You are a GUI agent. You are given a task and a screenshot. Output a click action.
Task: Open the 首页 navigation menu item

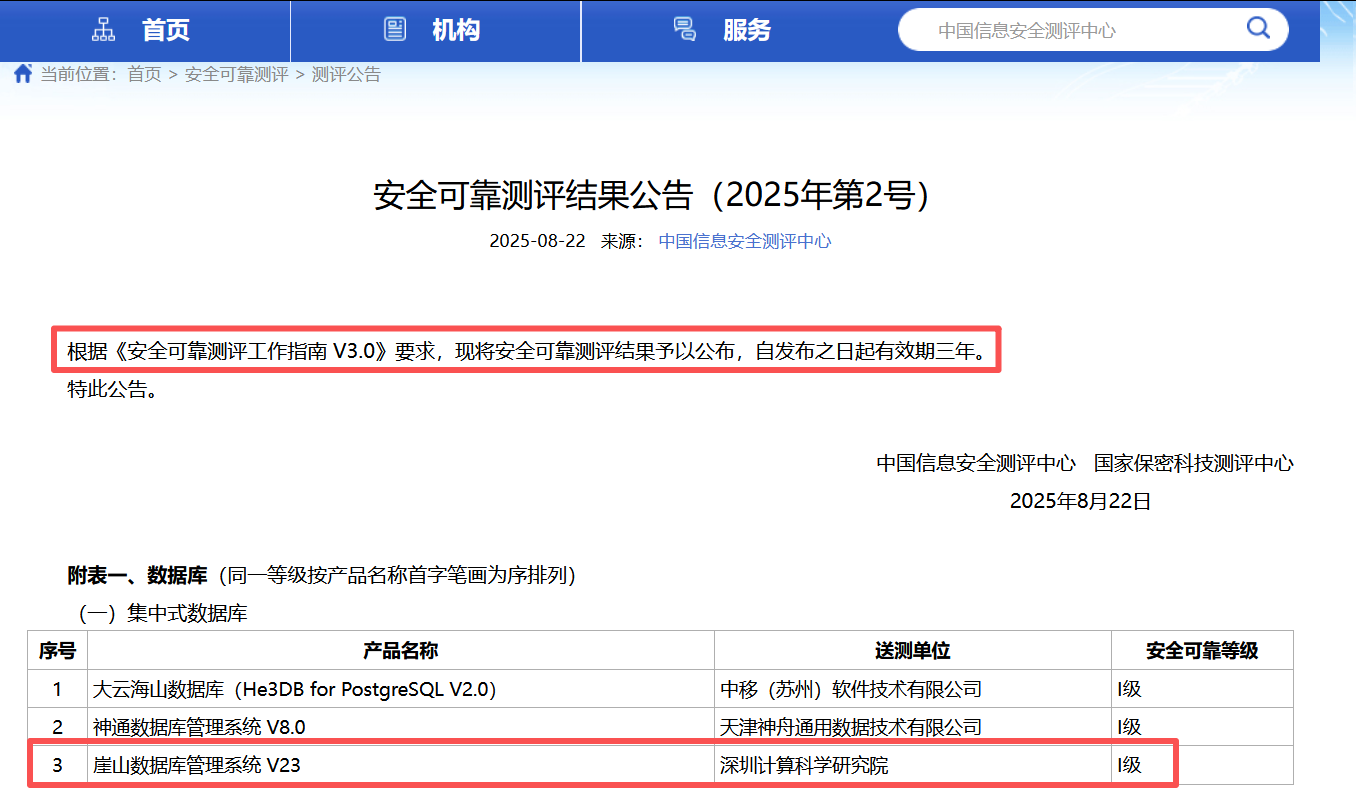(165, 31)
